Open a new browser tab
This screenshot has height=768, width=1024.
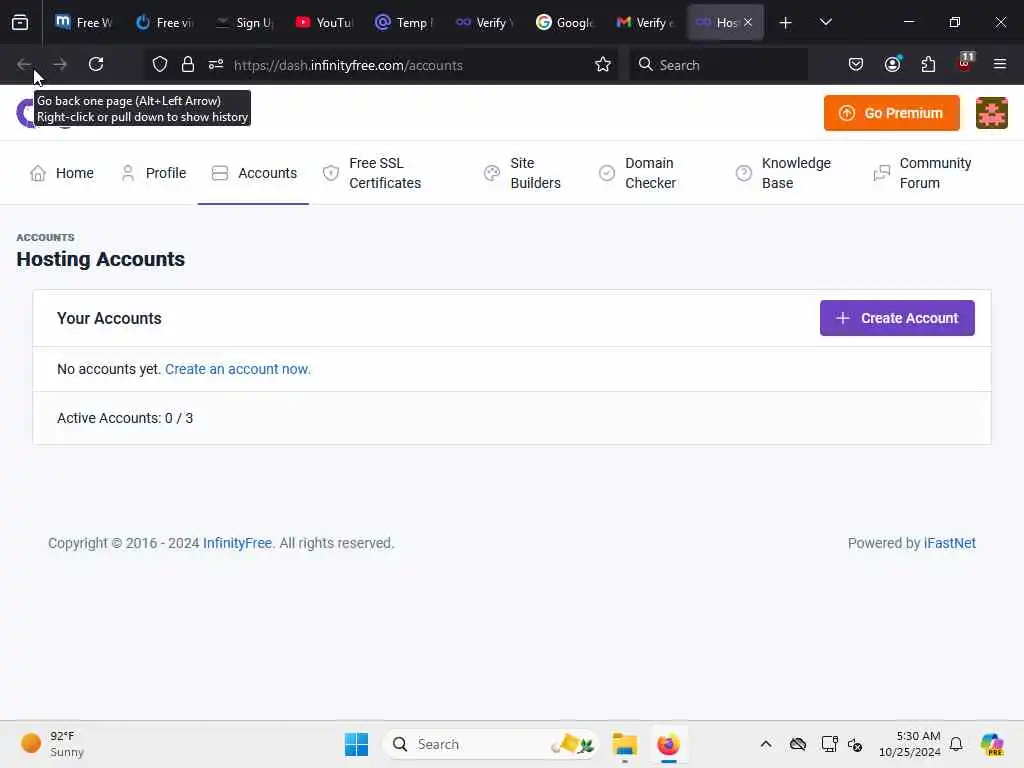785,22
